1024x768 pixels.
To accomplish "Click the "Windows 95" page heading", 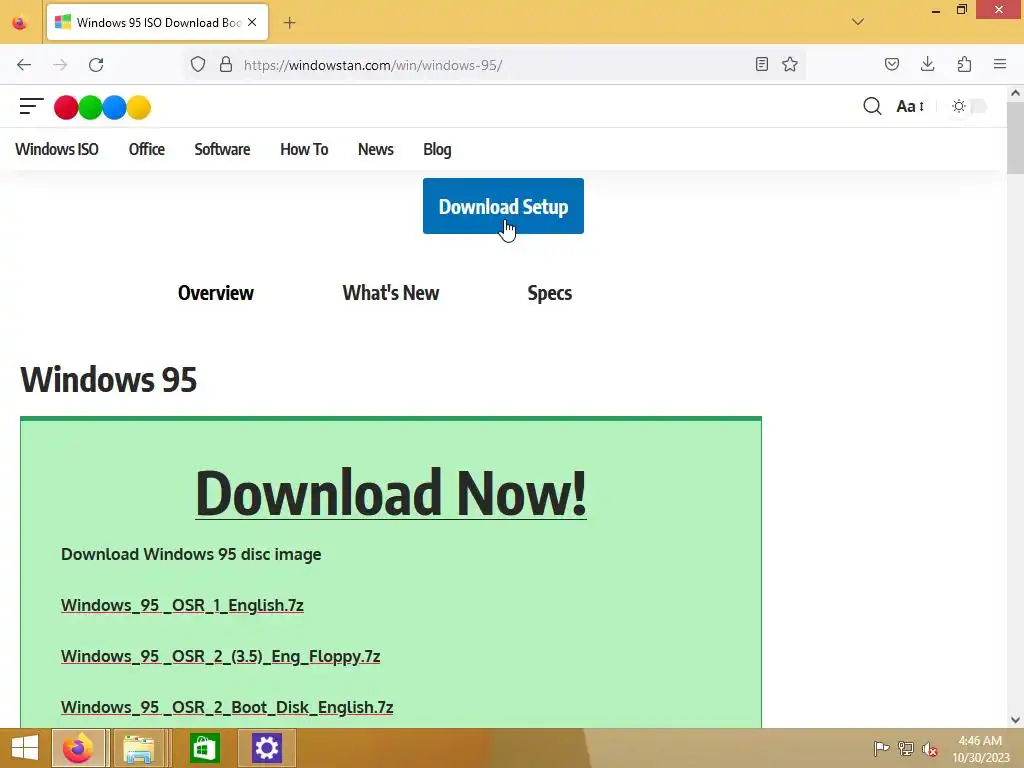I will (x=108, y=379).
